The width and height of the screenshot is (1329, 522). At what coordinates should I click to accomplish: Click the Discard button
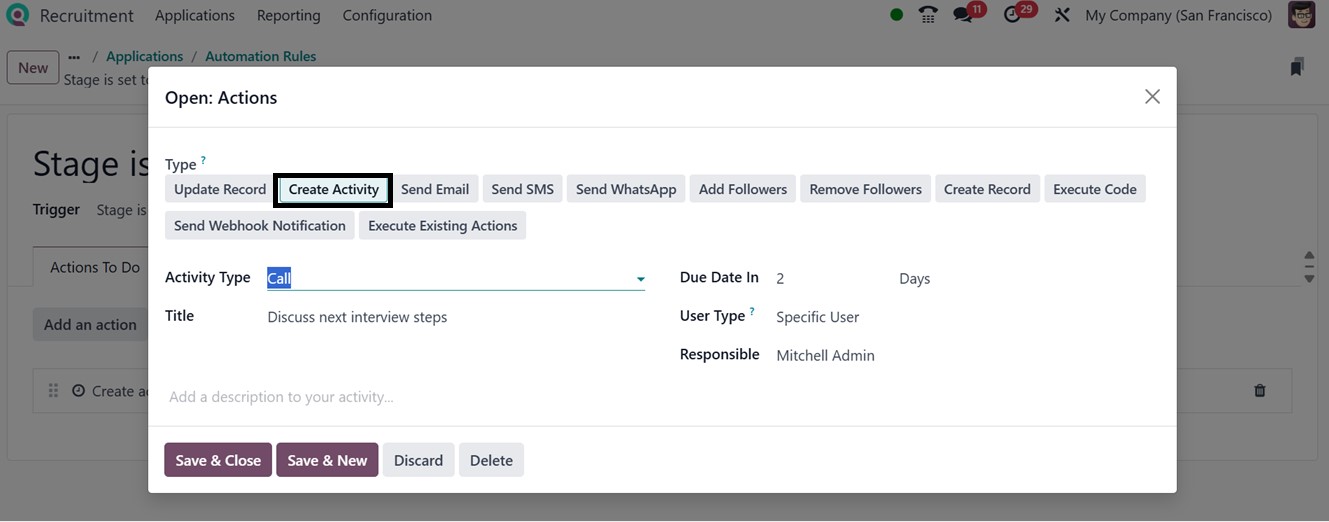(x=418, y=460)
